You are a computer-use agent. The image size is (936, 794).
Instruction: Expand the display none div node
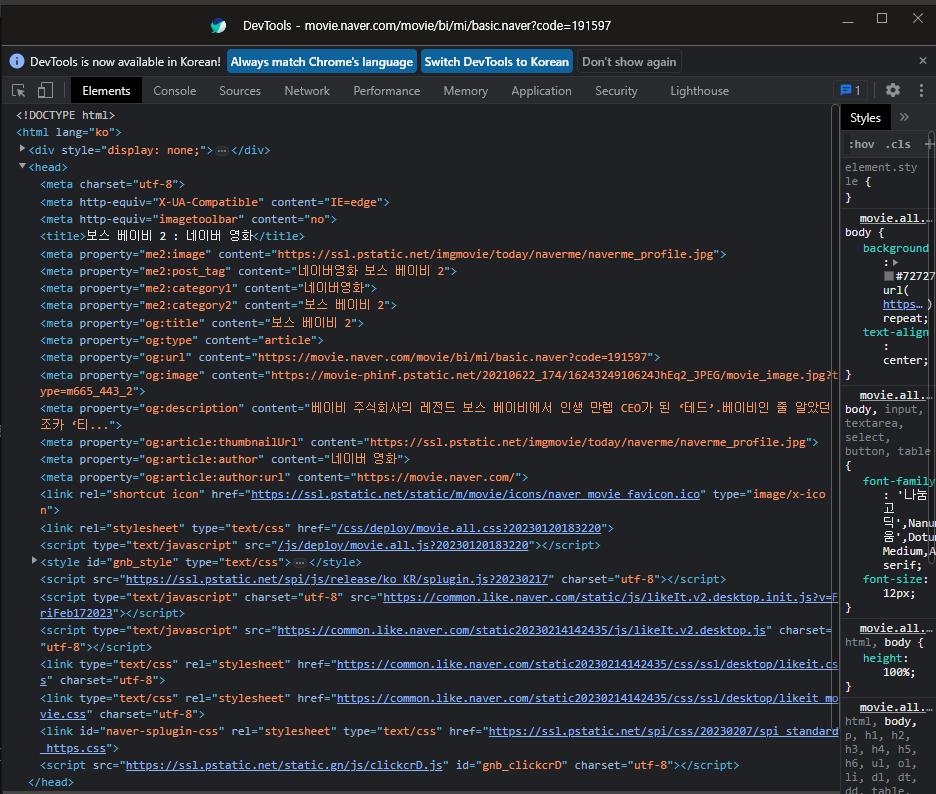pos(22,149)
